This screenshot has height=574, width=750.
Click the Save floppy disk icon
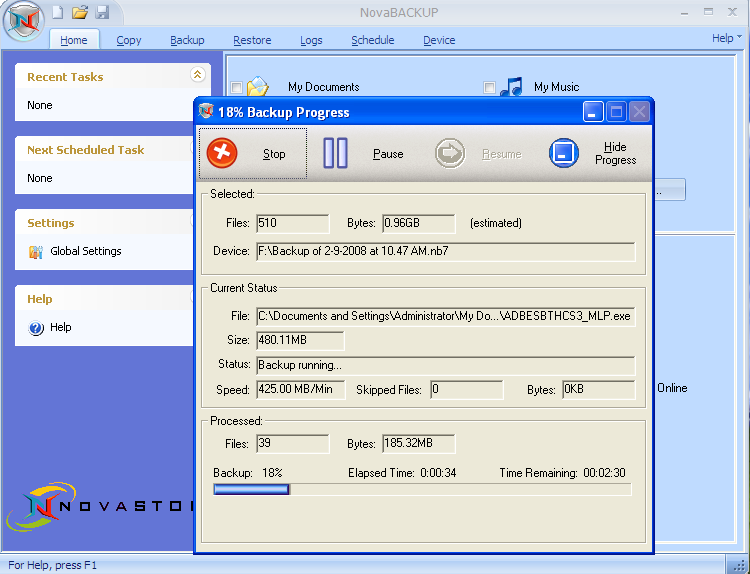click(102, 12)
